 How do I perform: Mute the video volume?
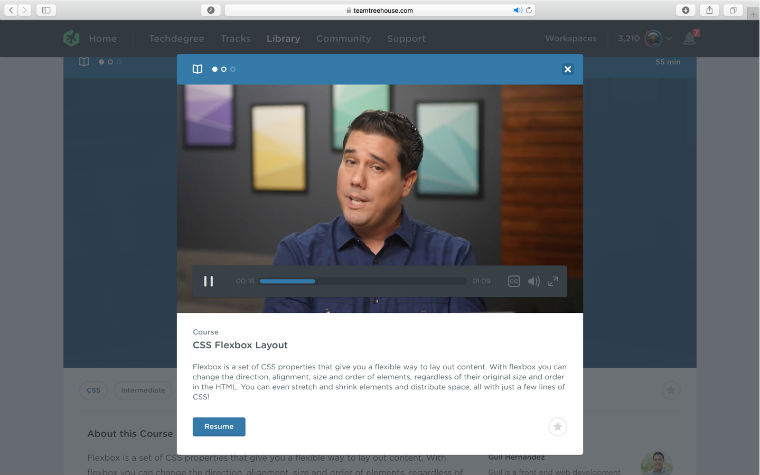click(x=534, y=281)
